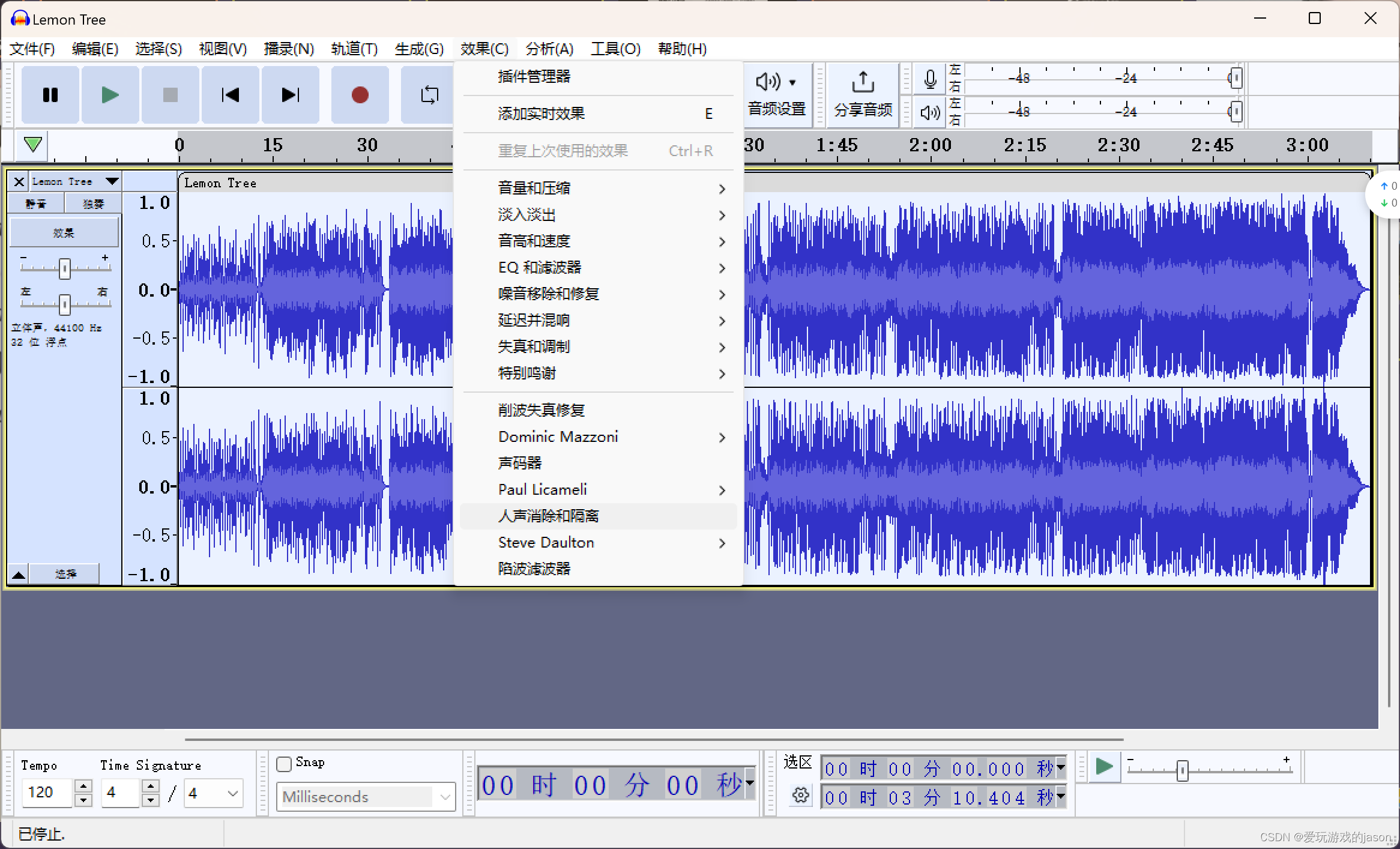The height and width of the screenshot is (849, 1400).
Task: Open the Lemon Tree track name dropdown
Action: tap(112, 181)
